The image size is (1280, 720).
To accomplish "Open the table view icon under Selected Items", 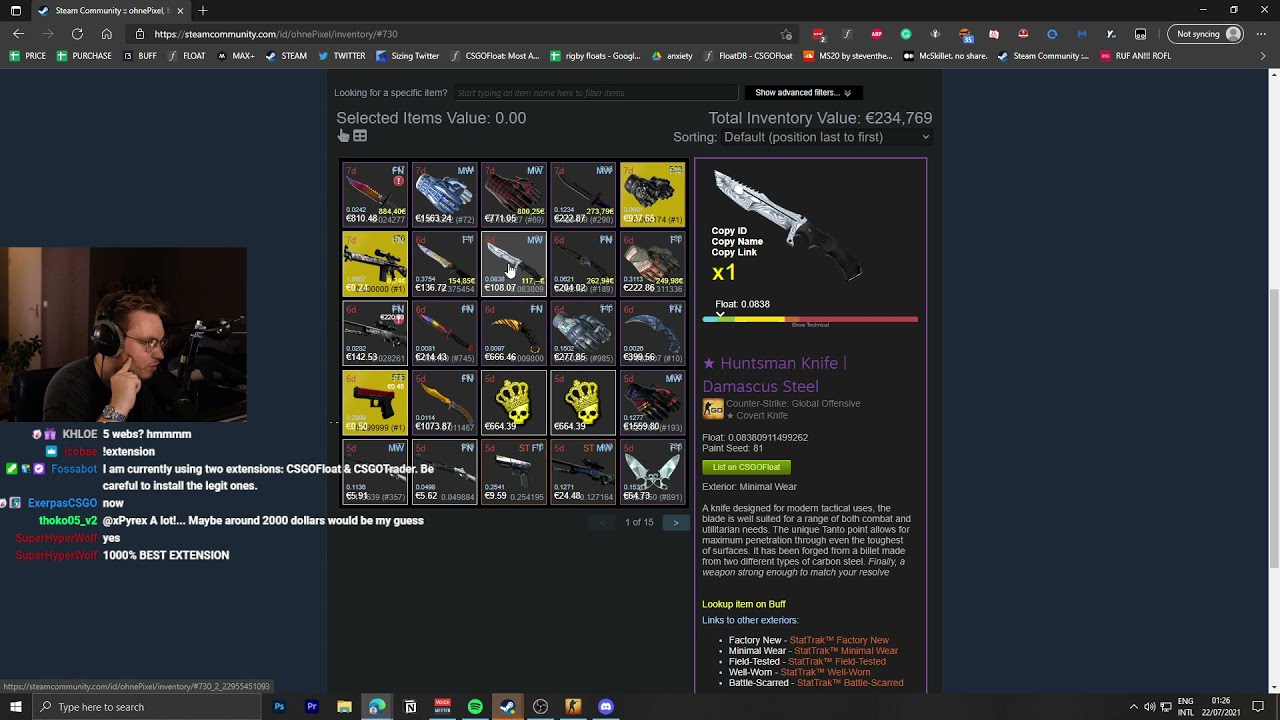I will pos(360,136).
